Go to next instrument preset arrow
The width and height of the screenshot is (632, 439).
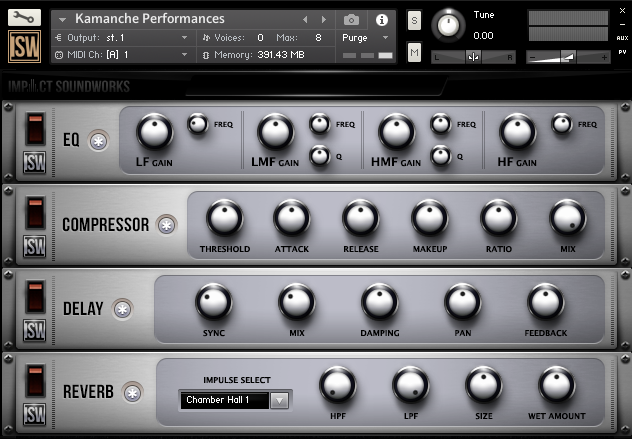click(324, 19)
